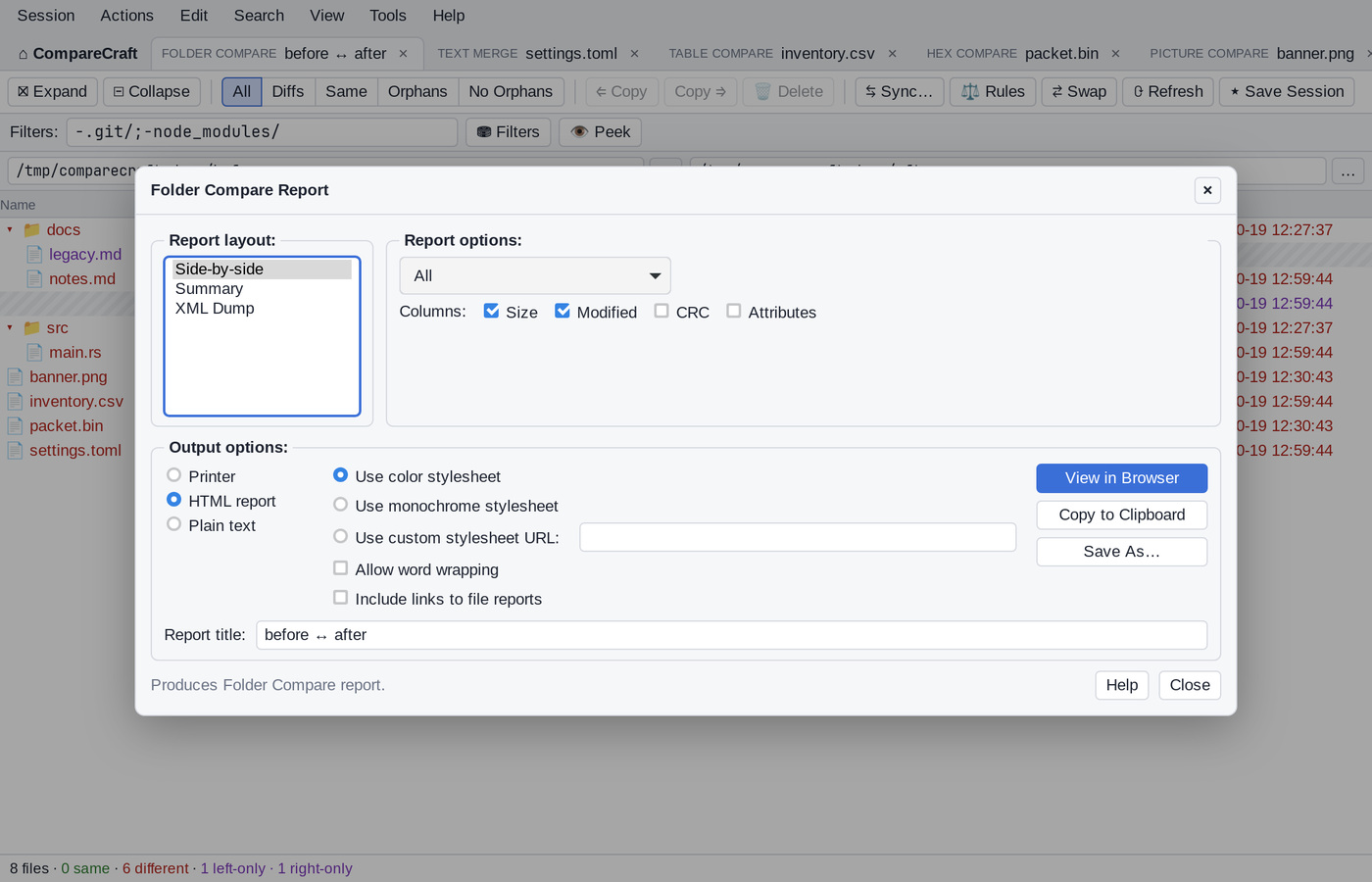Close the Folder Compare Report dialog with X
Image resolution: width=1372 pixels, height=882 pixels.
[1207, 190]
